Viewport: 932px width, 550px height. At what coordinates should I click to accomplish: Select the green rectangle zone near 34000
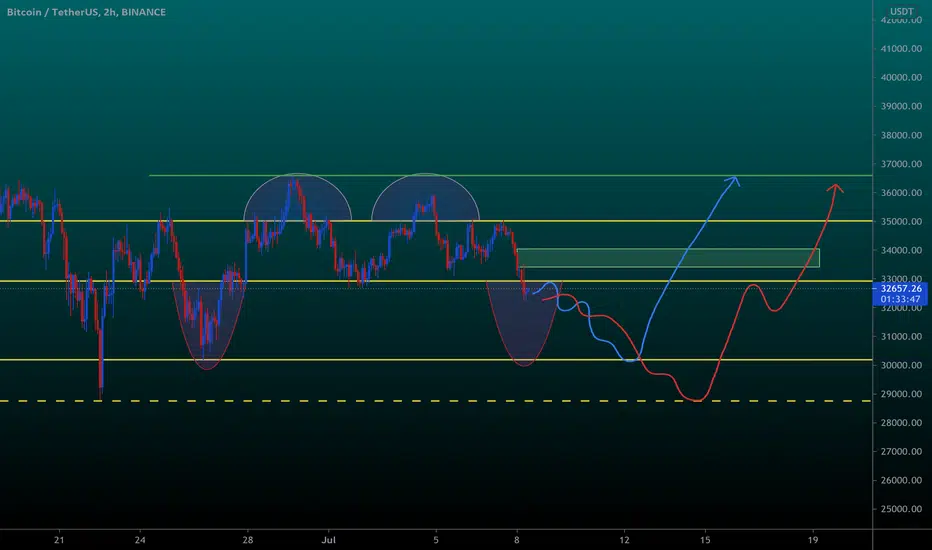click(x=668, y=258)
